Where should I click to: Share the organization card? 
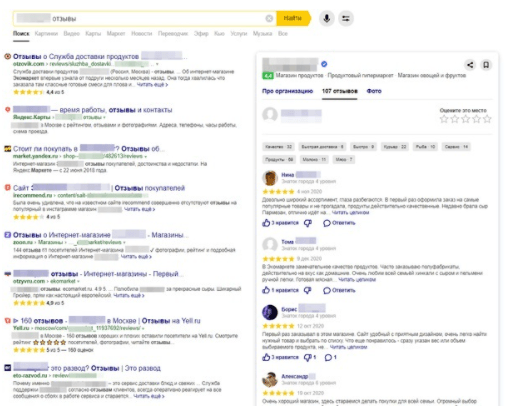(x=470, y=65)
